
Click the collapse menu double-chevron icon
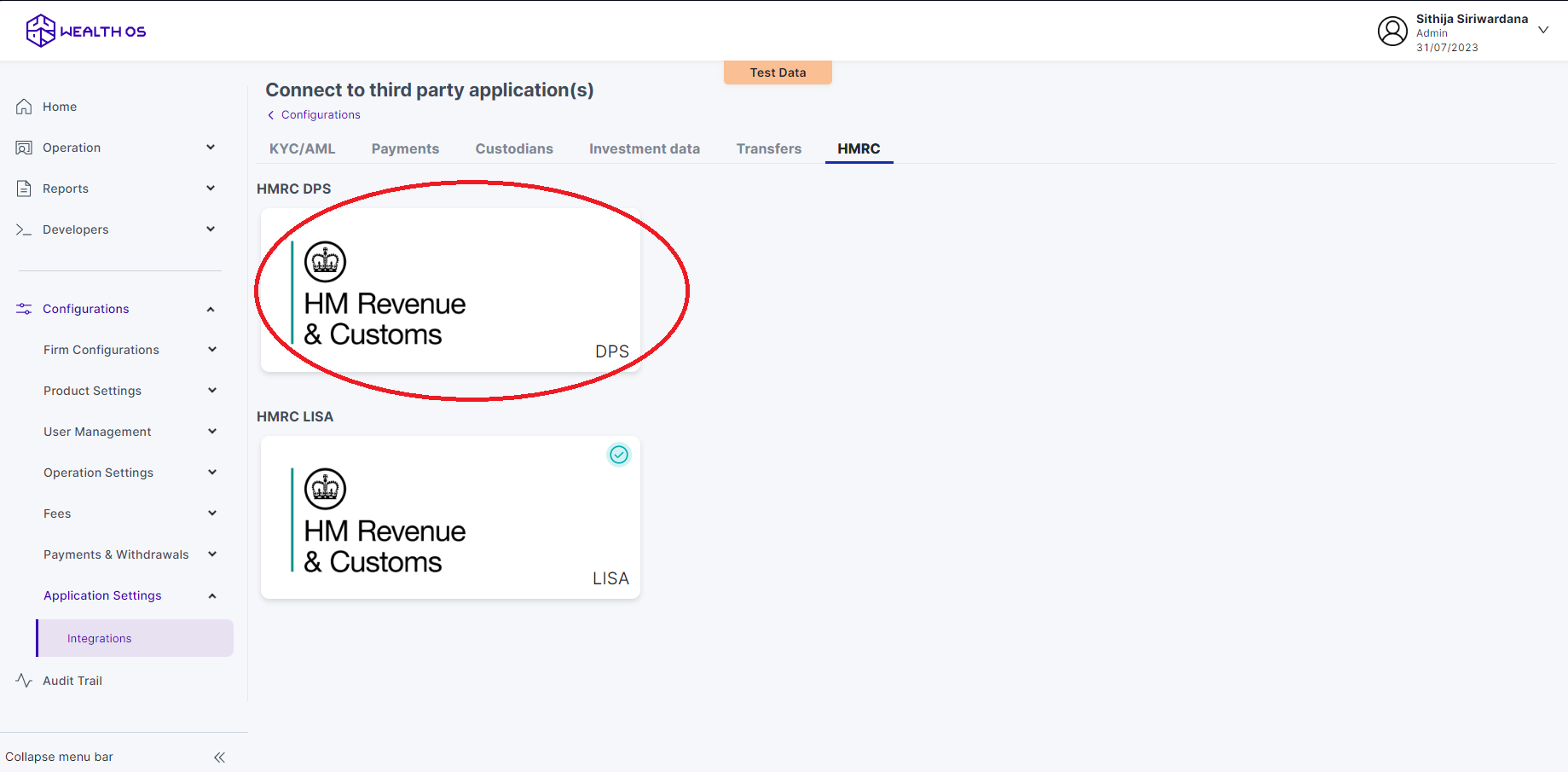tap(219, 757)
